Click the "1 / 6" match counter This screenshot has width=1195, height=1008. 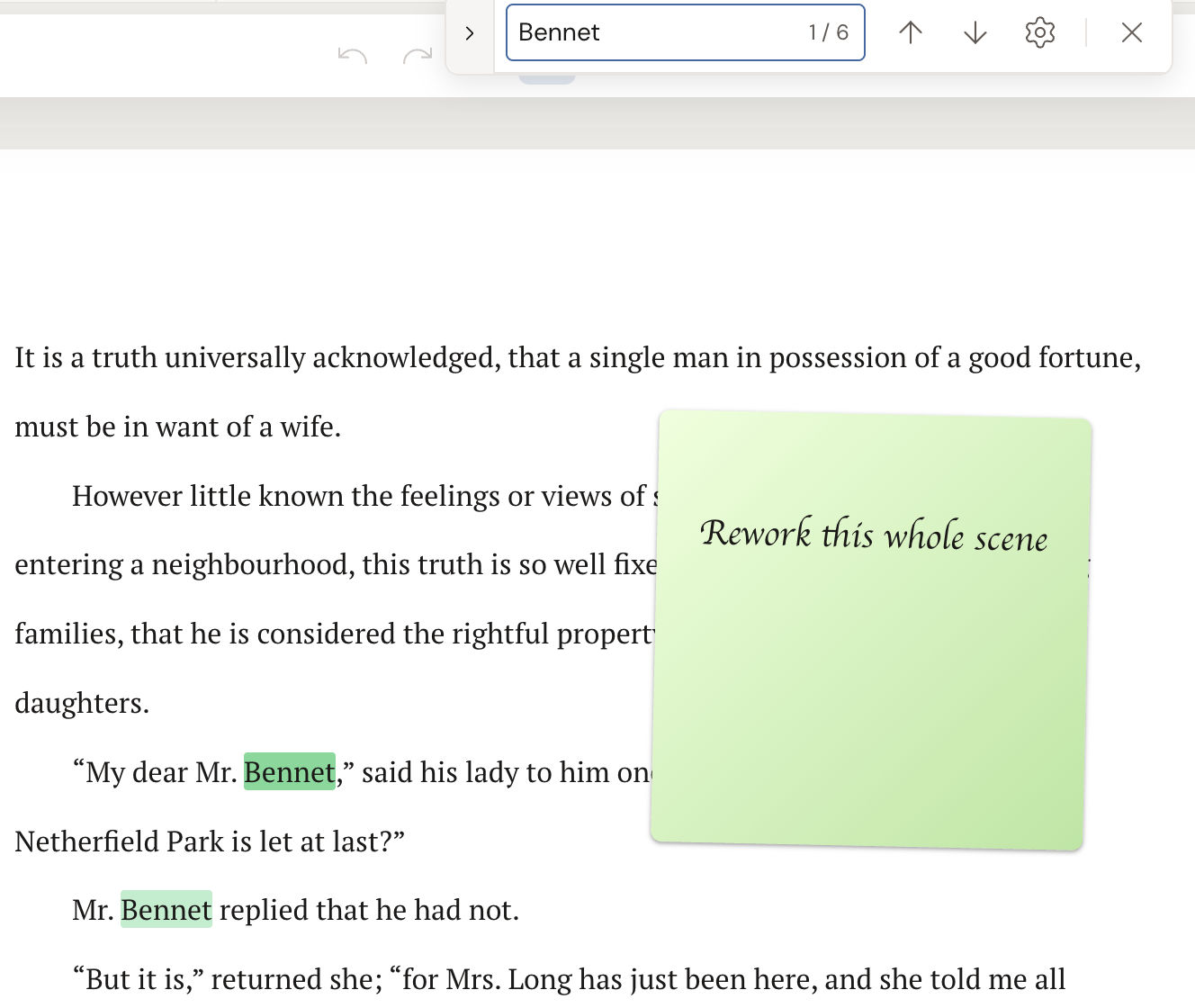pos(829,32)
